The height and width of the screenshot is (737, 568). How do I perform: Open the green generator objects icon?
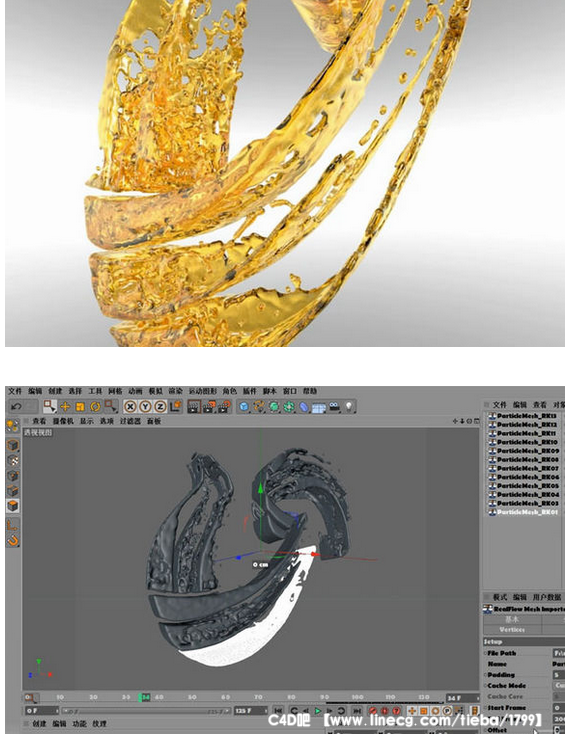pyautogui.click(x=274, y=407)
